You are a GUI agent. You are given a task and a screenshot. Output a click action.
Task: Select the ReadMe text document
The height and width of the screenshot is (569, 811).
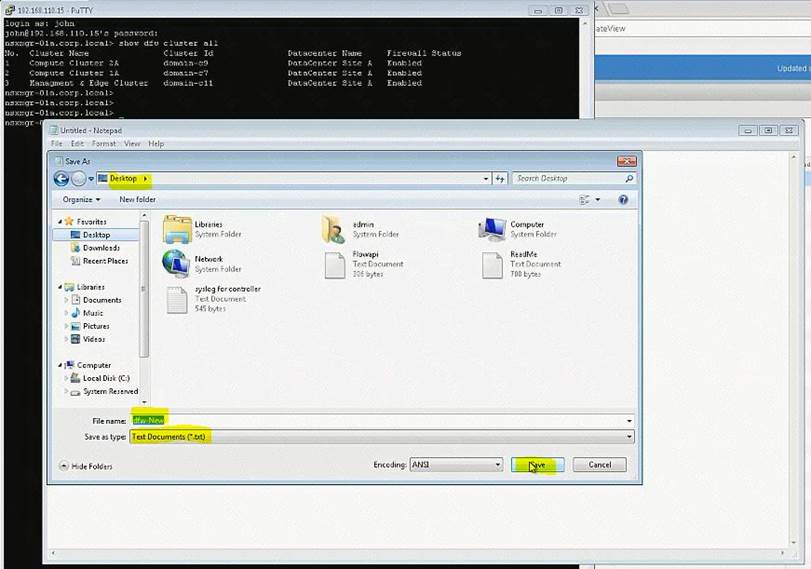(491, 264)
